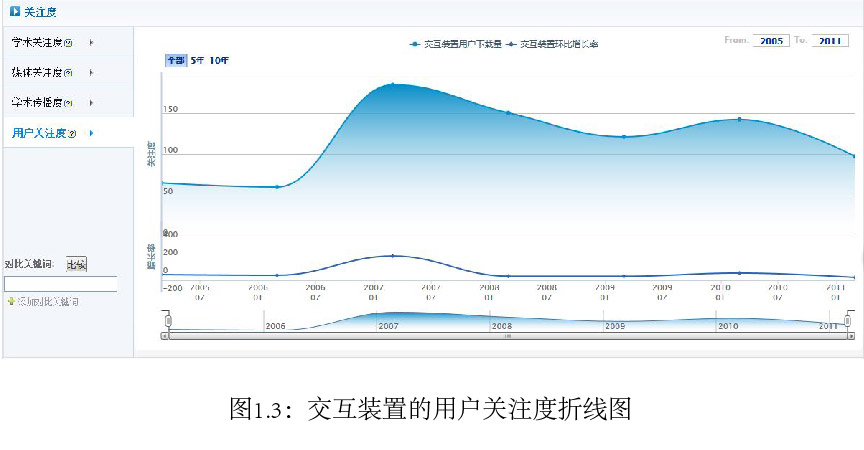Viewport: 864px width, 450px height.
Task: Switch chart range to 10年
Action: pos(219,61)
